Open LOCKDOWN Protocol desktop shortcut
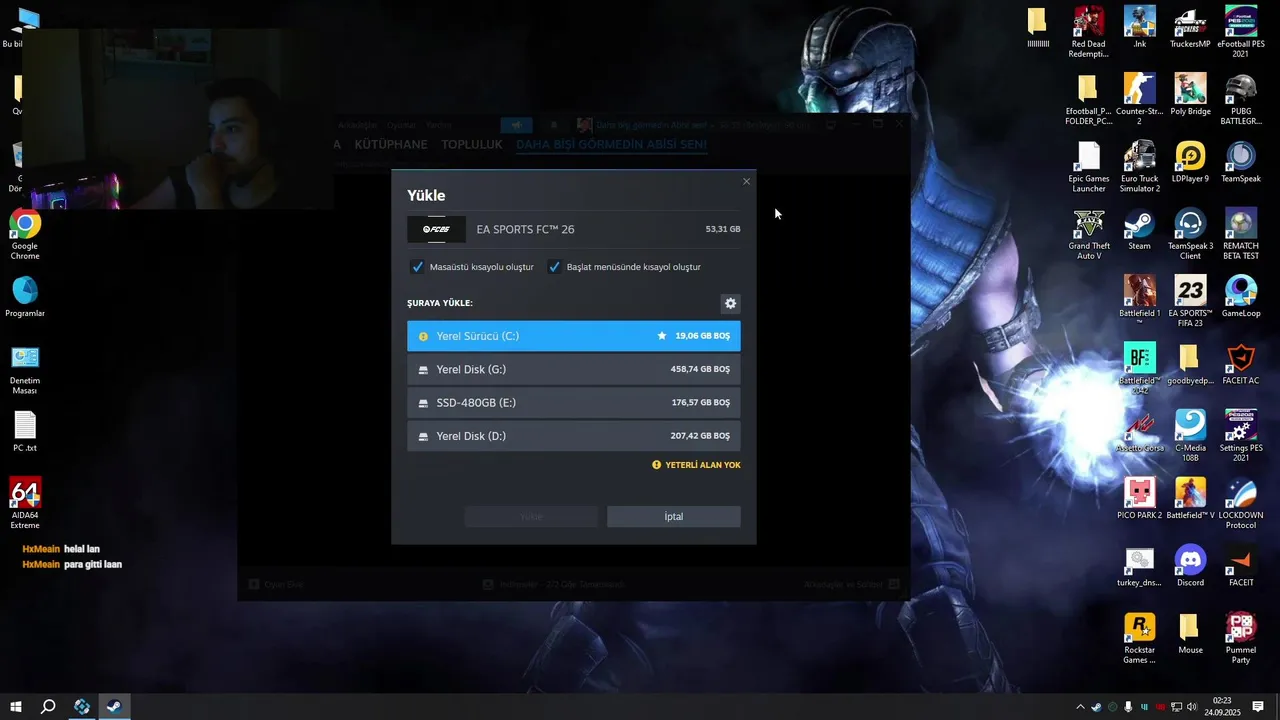1280x720 pixels. point(1241,502)
